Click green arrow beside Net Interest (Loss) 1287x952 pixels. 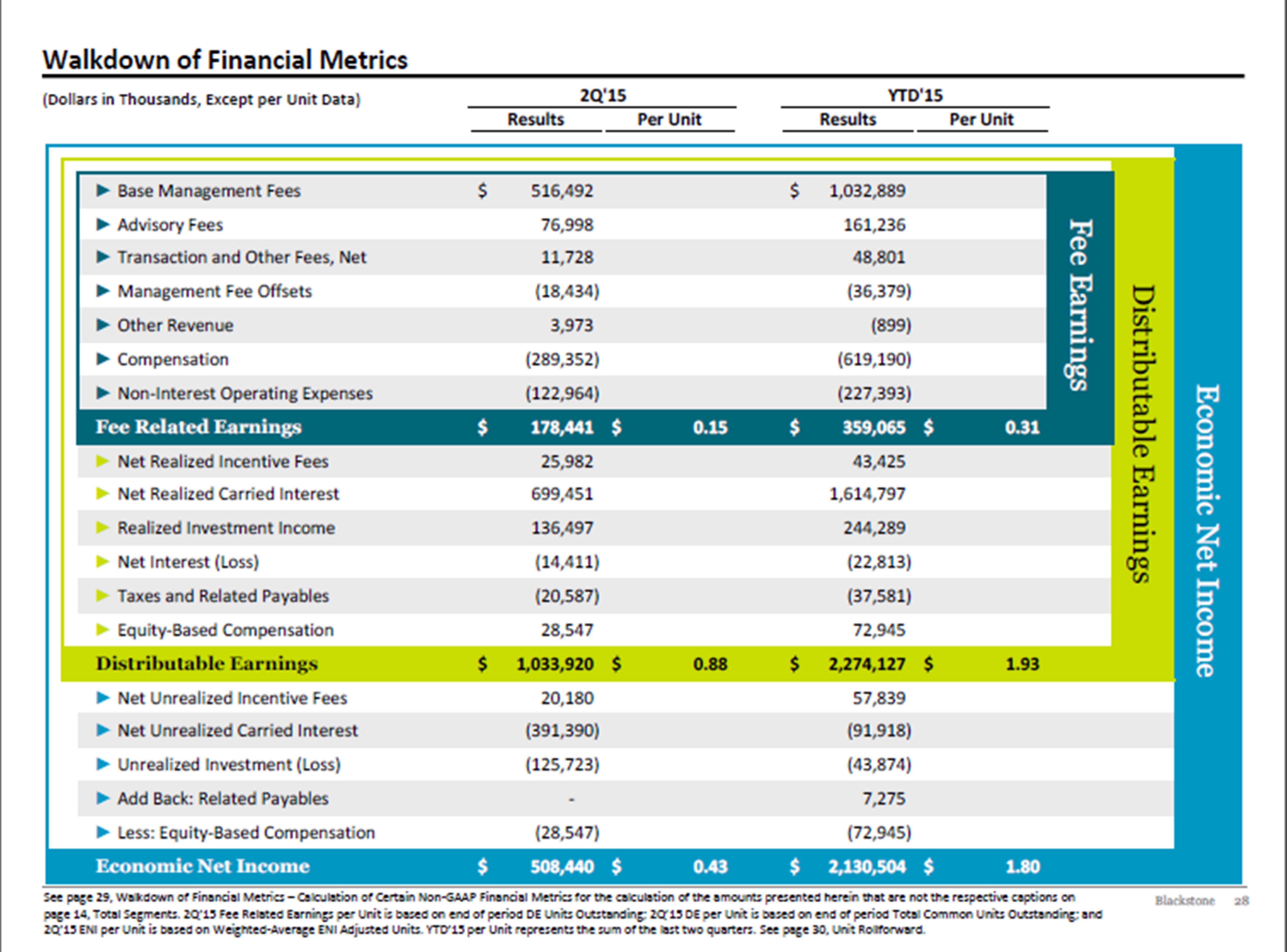[x=103, y=562]
